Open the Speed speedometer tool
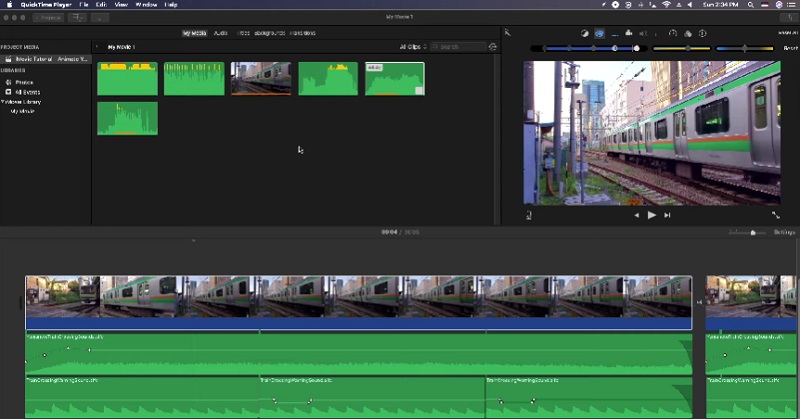This screenshot has width=800, height=419. tap(673, 33)
